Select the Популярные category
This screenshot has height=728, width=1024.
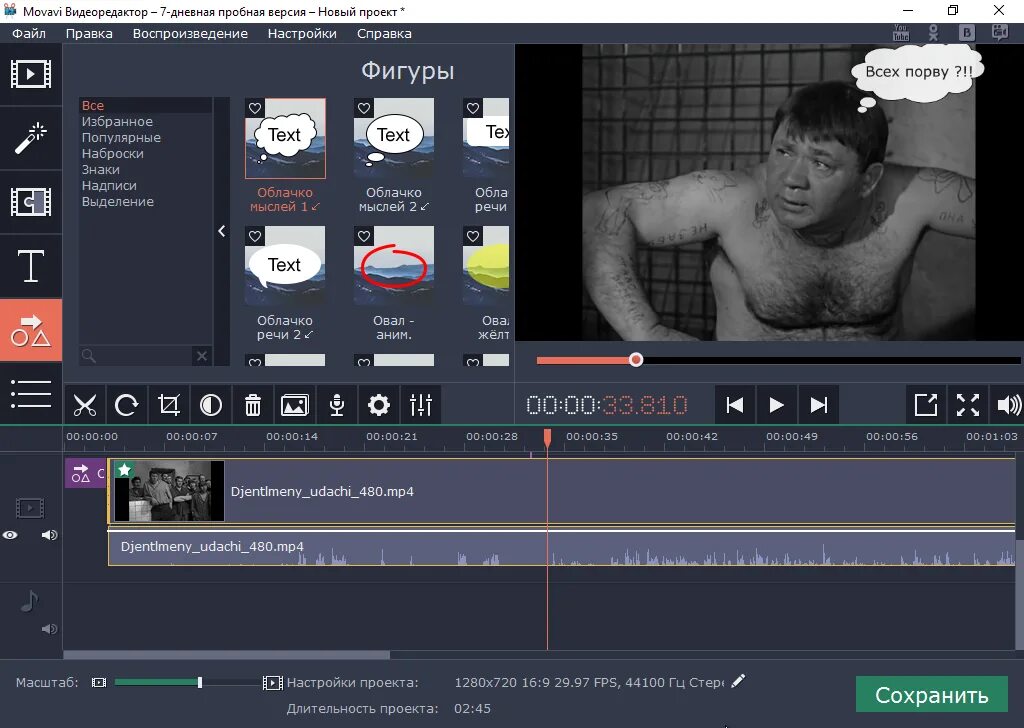[145, 138]
